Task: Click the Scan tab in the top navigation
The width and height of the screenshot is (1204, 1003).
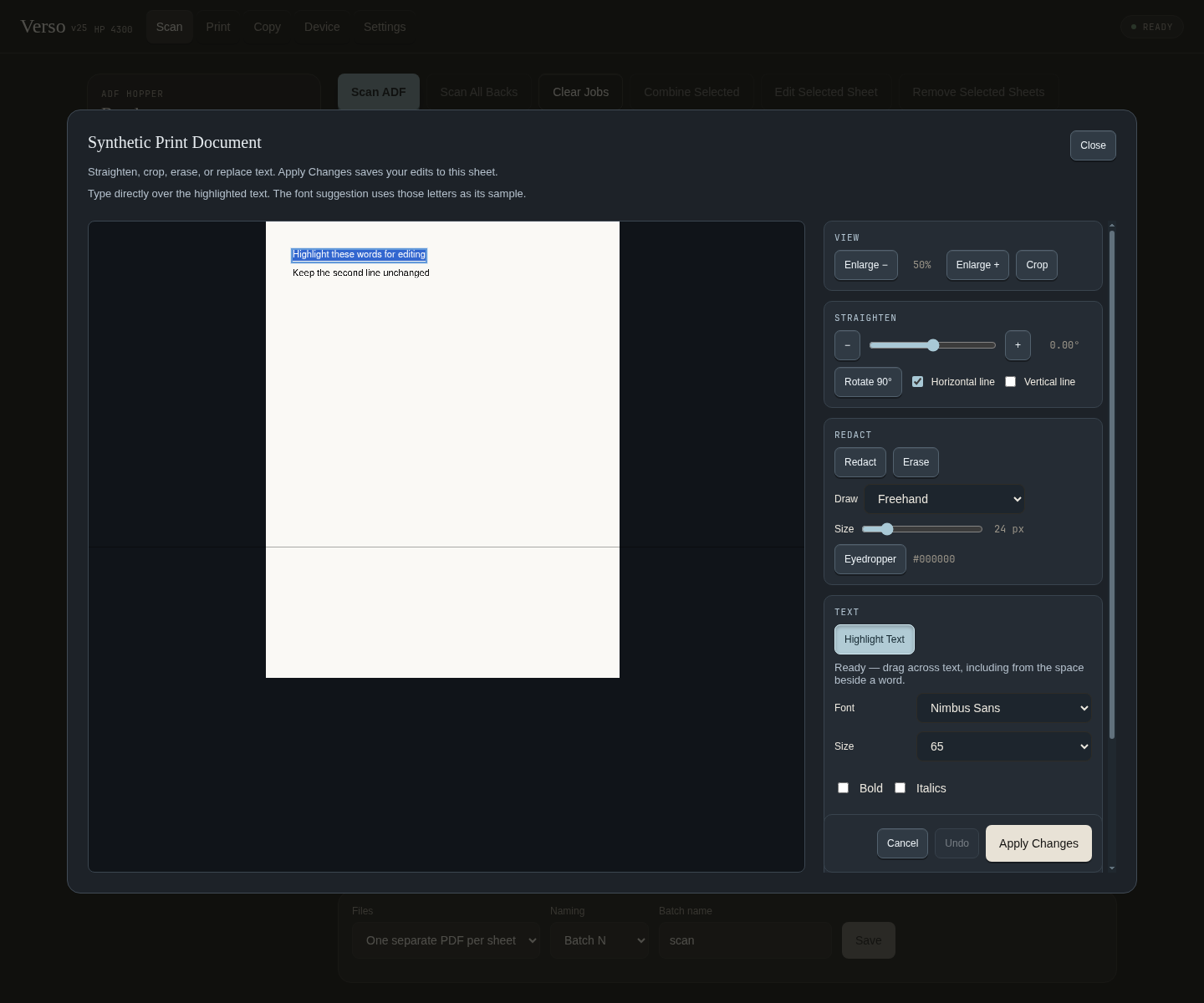Action: tap(169, 27)
